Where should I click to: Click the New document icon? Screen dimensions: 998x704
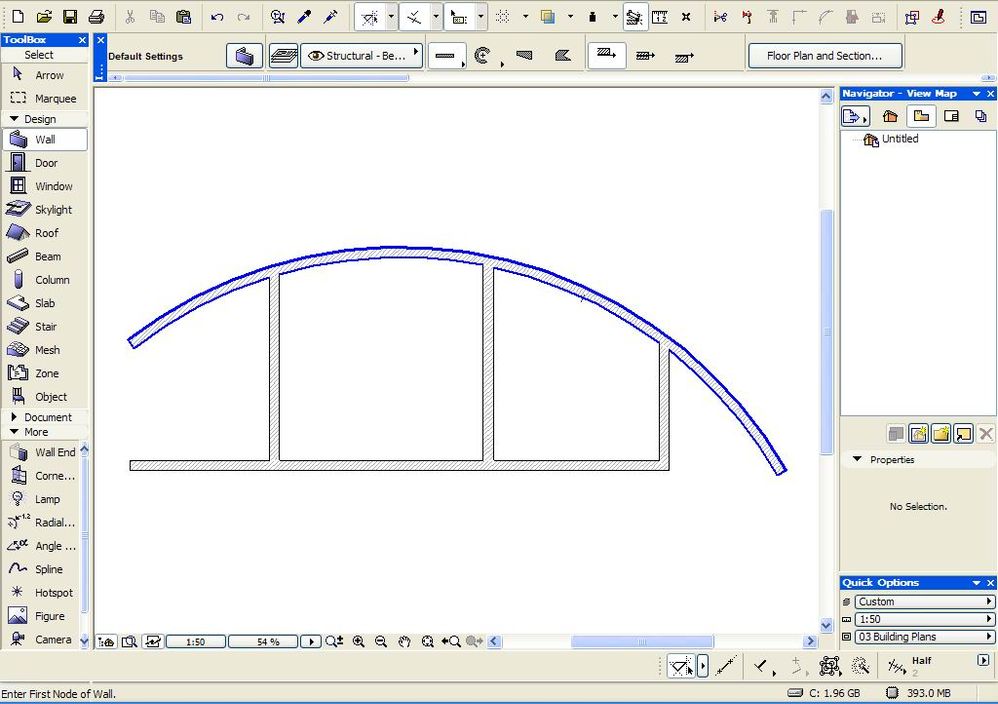[18, 17]
